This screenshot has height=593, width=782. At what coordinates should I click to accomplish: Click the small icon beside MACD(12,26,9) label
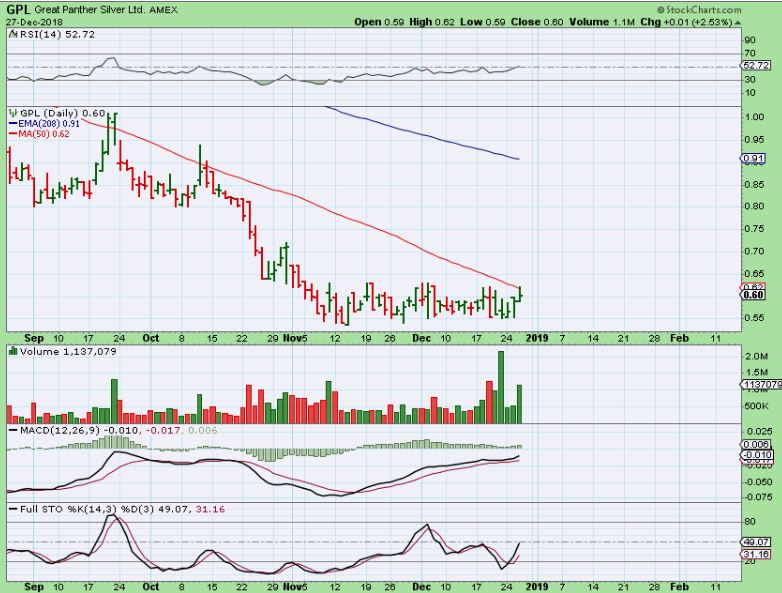[x=11, y=430]
